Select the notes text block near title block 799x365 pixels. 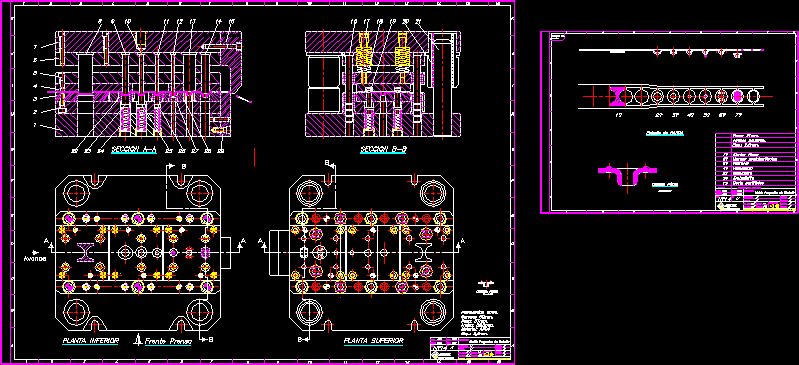click(478, 320)
